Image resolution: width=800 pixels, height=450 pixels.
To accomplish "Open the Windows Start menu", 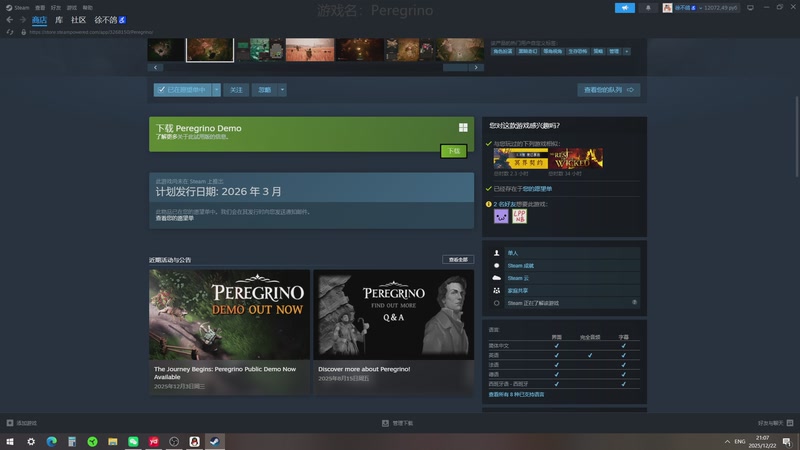I will click(x=10, y=441).
